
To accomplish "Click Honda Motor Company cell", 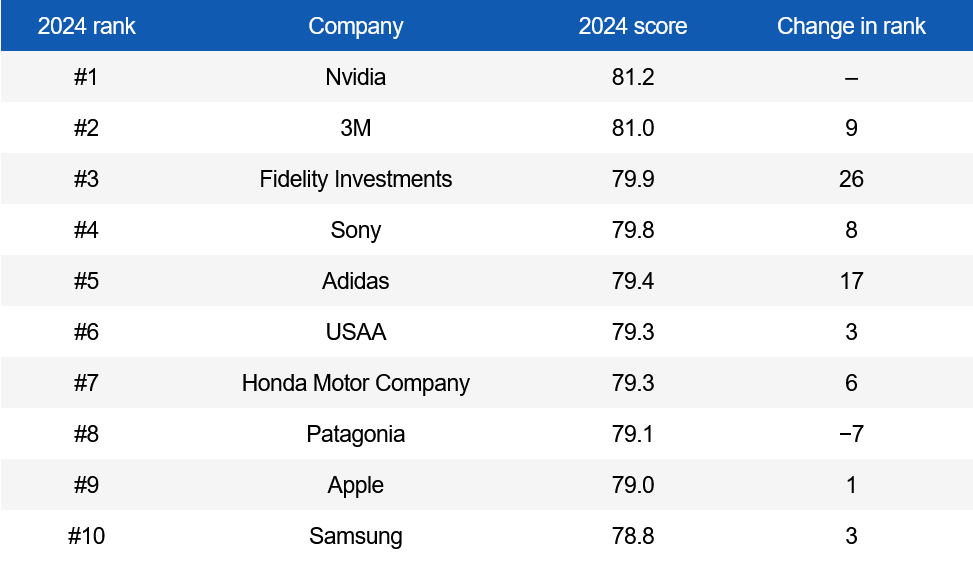I will point(356,383).
